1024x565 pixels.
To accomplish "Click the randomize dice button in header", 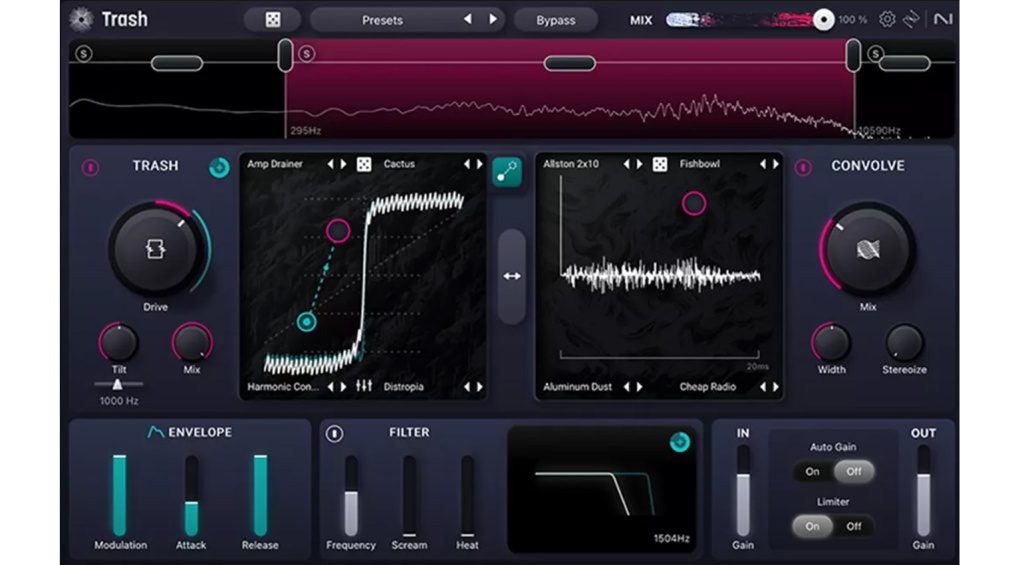I will tap(272, 20).
